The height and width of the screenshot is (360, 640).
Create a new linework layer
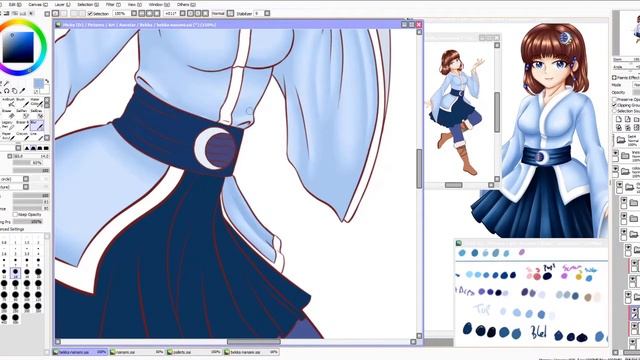pos(628,119)
